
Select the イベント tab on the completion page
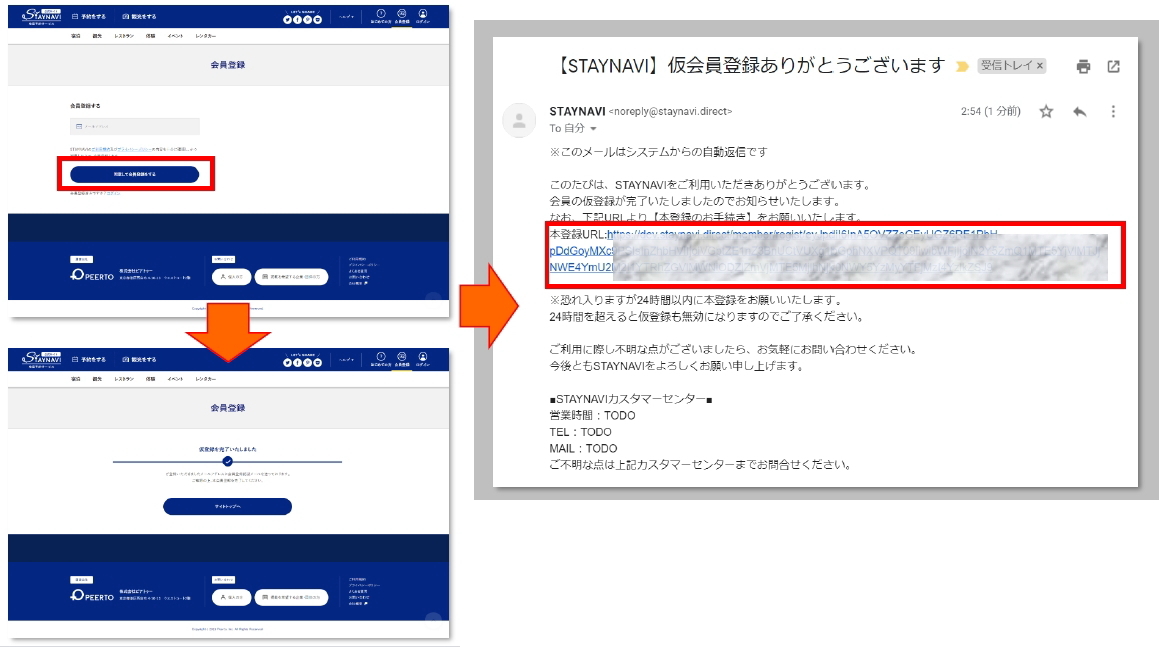point(176,379)
